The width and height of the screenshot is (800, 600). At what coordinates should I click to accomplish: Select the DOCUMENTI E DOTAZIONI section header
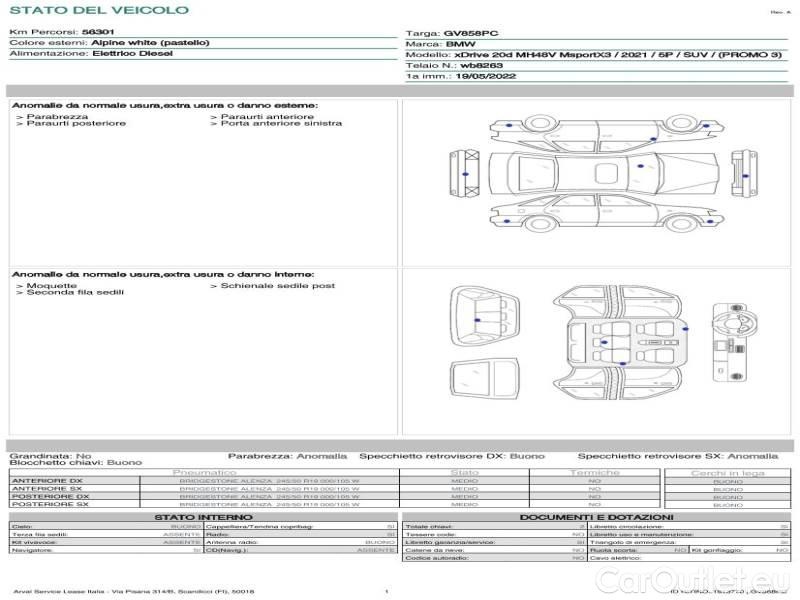coord(596,517)
